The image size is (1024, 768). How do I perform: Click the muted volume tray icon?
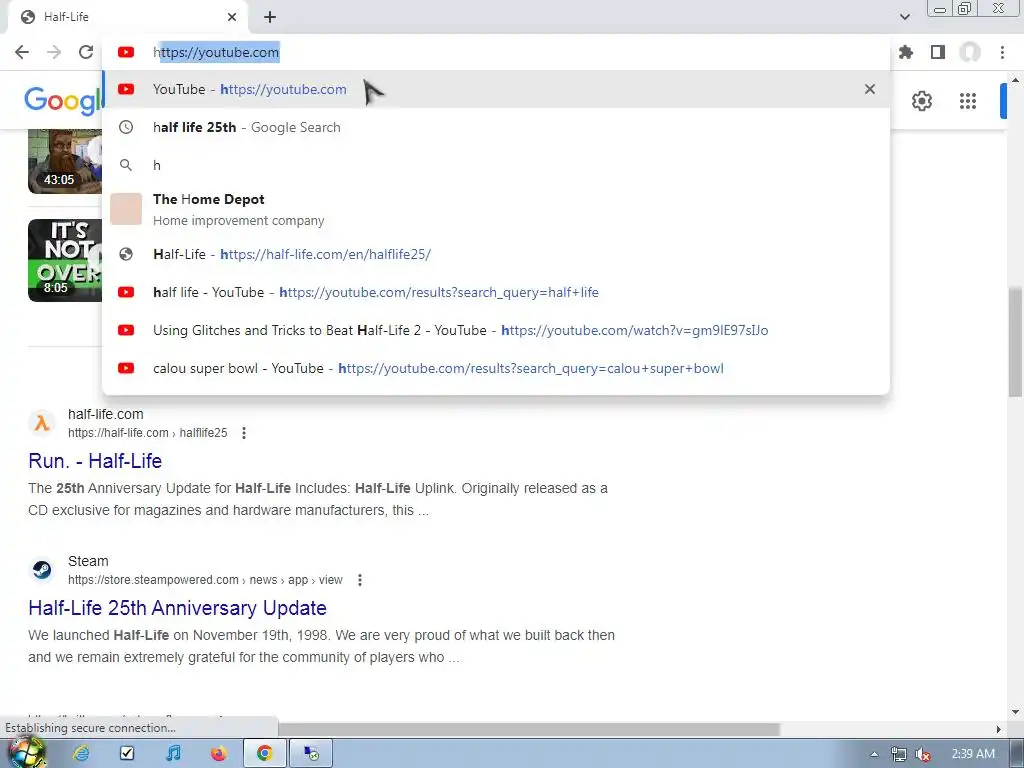click(923, 754)
